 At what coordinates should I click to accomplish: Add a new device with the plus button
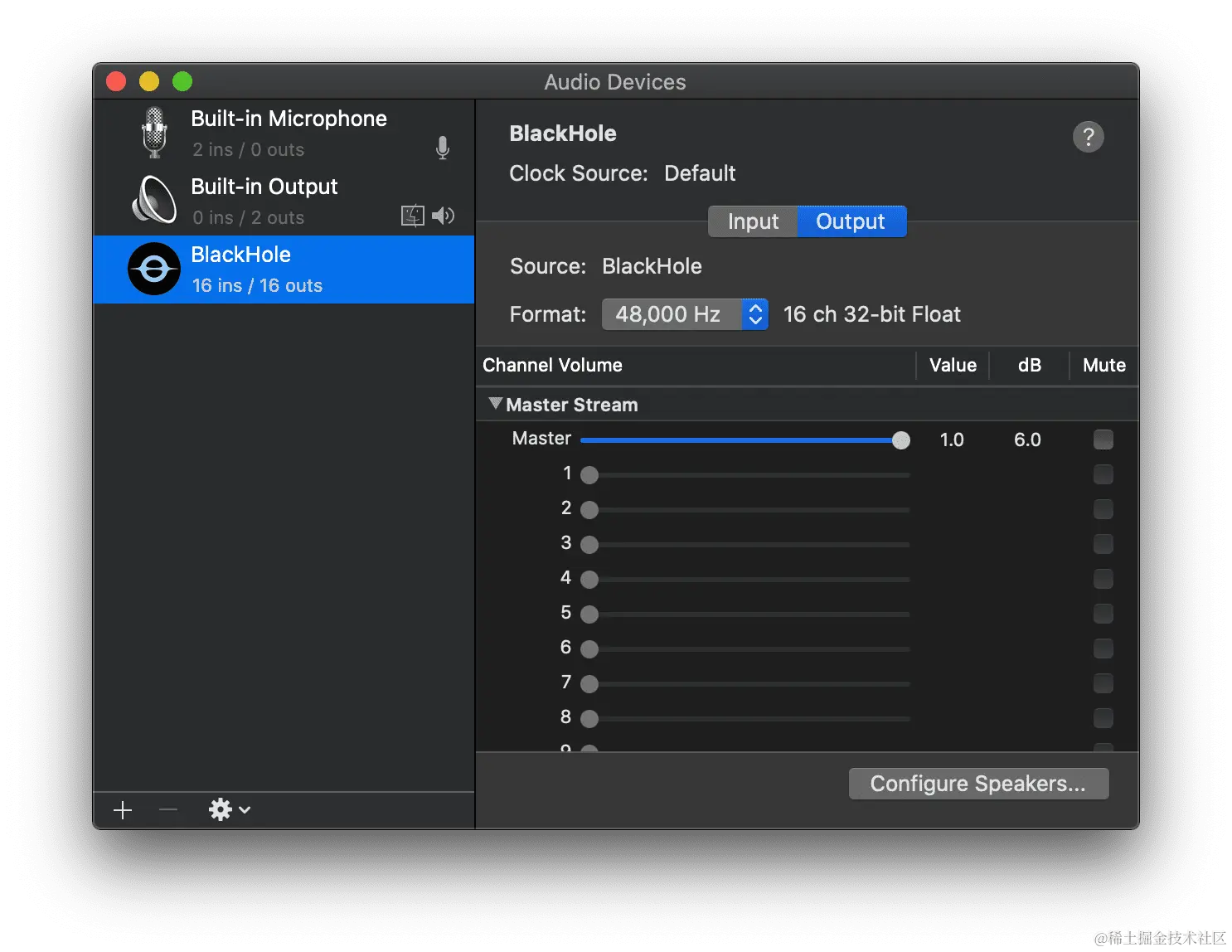tap(123, 810)
